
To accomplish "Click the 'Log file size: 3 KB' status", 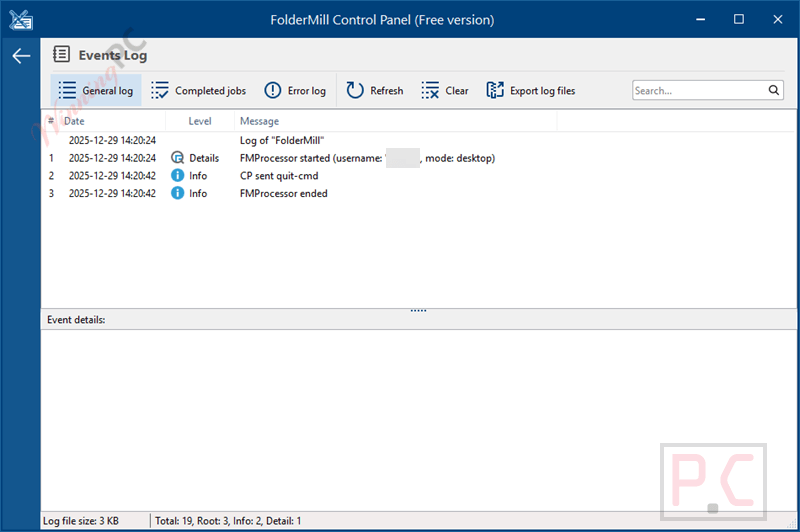I will [x=81, y=521].
